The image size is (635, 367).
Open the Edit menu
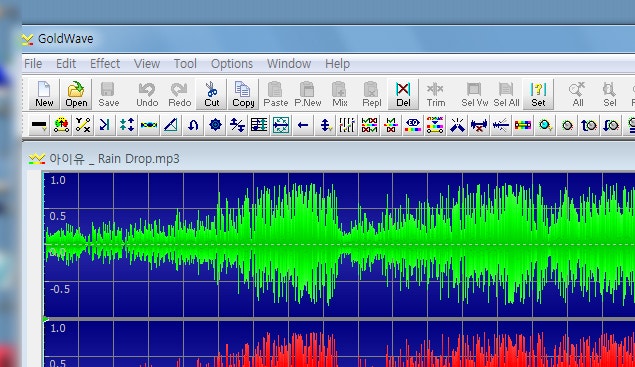coord(66,64)
